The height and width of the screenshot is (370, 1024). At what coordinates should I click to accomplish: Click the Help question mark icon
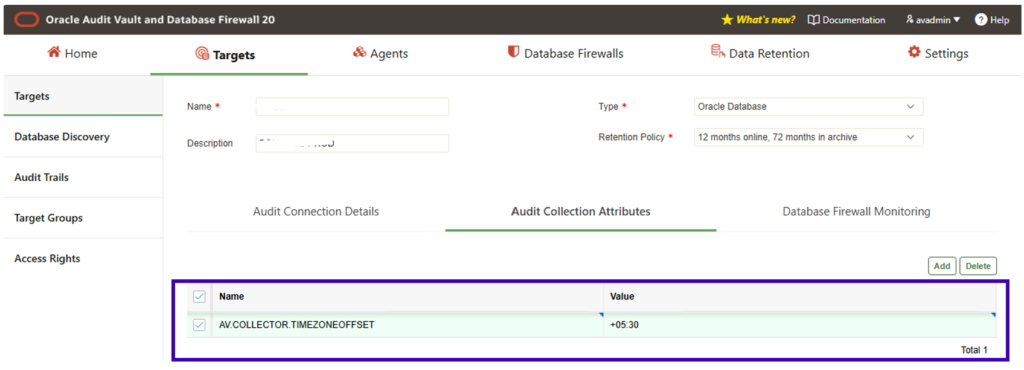[x=980, y=20]
